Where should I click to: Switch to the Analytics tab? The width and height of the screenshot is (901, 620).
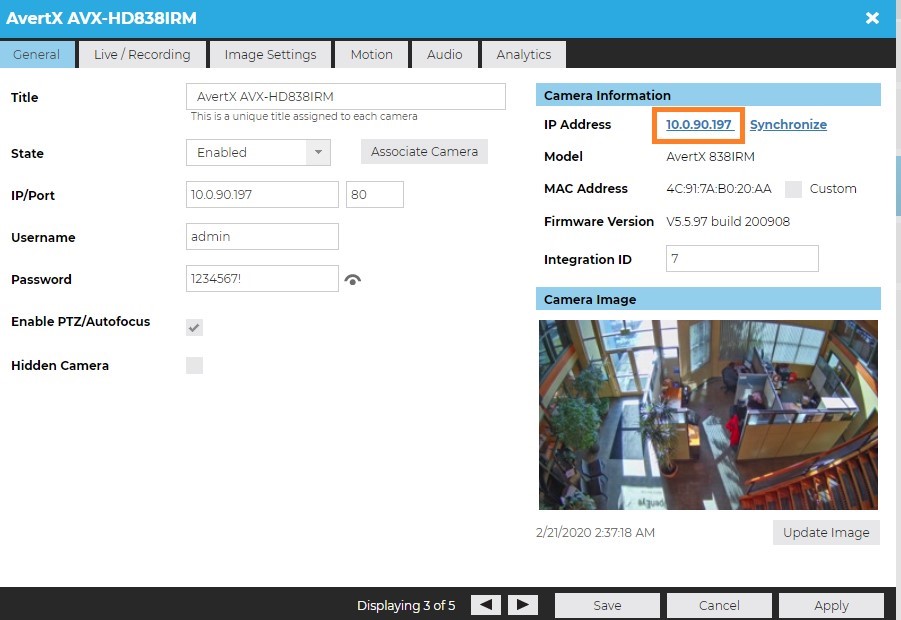tap(523, 54)
